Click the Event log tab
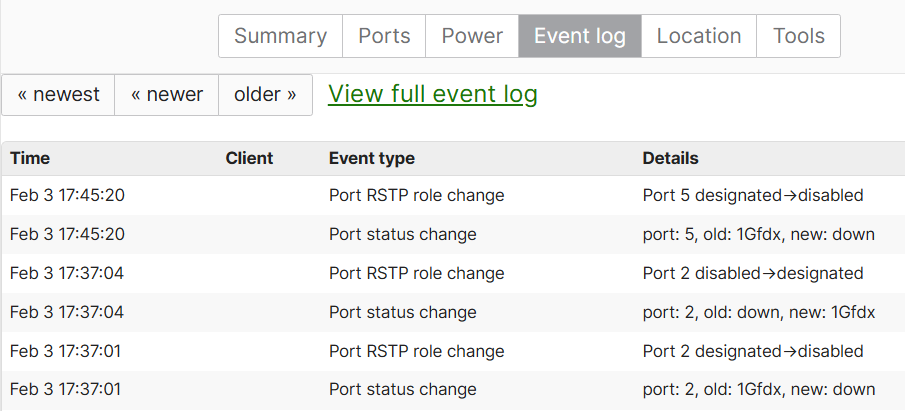 pyautogui.click(x=580, y=36)
